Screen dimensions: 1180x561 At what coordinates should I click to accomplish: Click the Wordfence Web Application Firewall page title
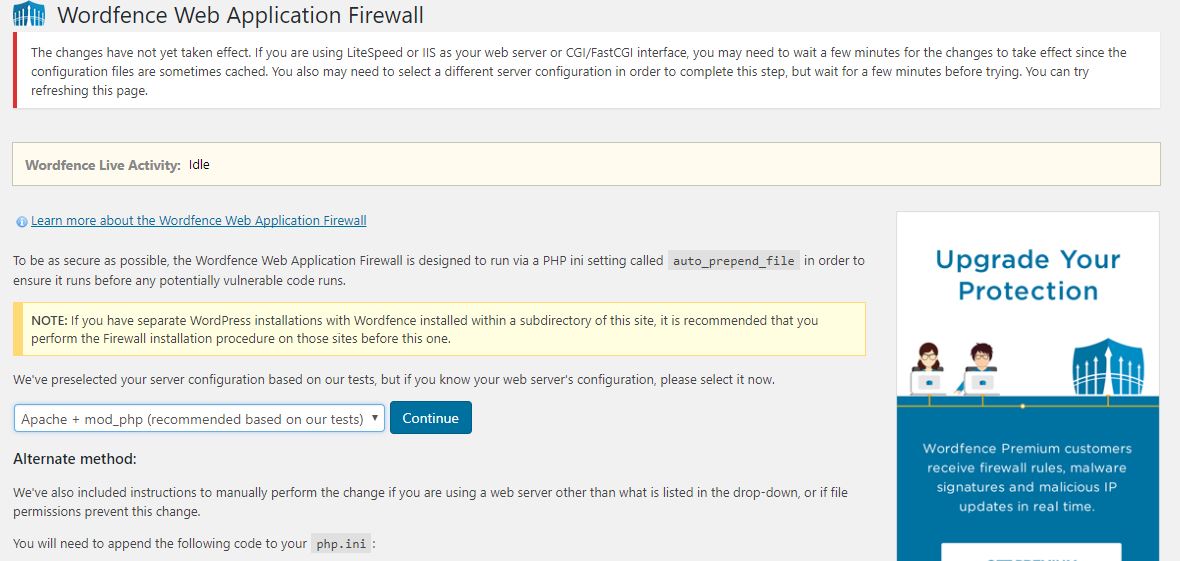coord(240,14)
